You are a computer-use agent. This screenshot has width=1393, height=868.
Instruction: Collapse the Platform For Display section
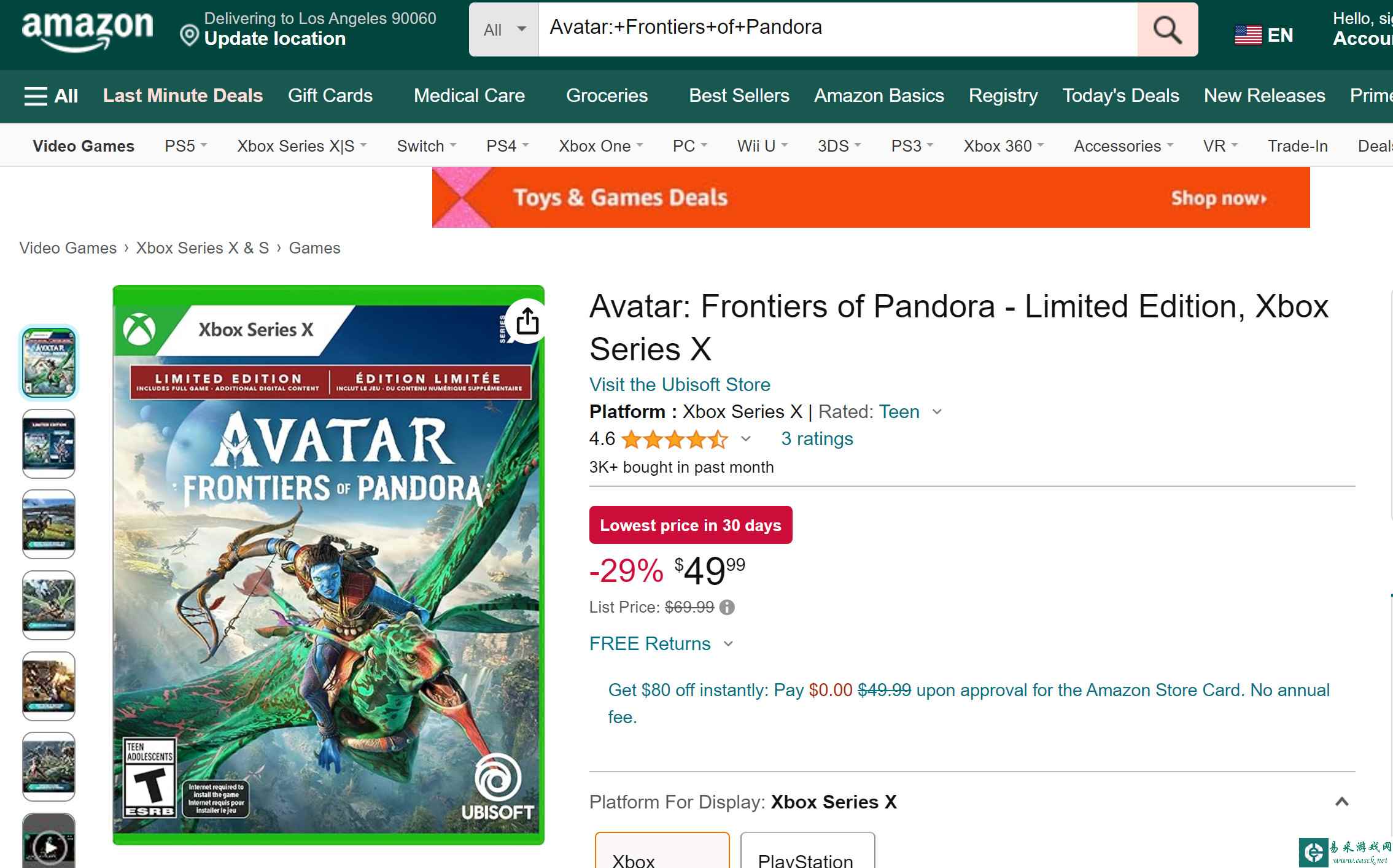[1341, 802]
